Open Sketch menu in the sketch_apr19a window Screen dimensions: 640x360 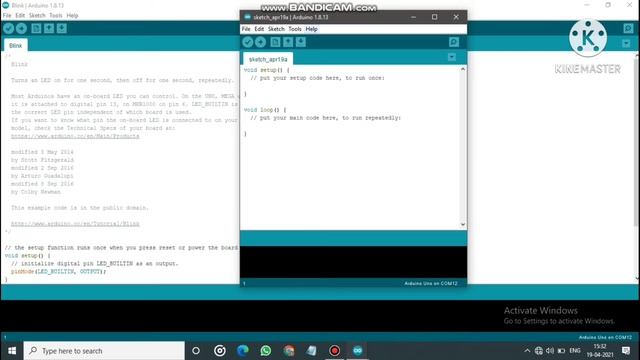click(x=276, y=29)
